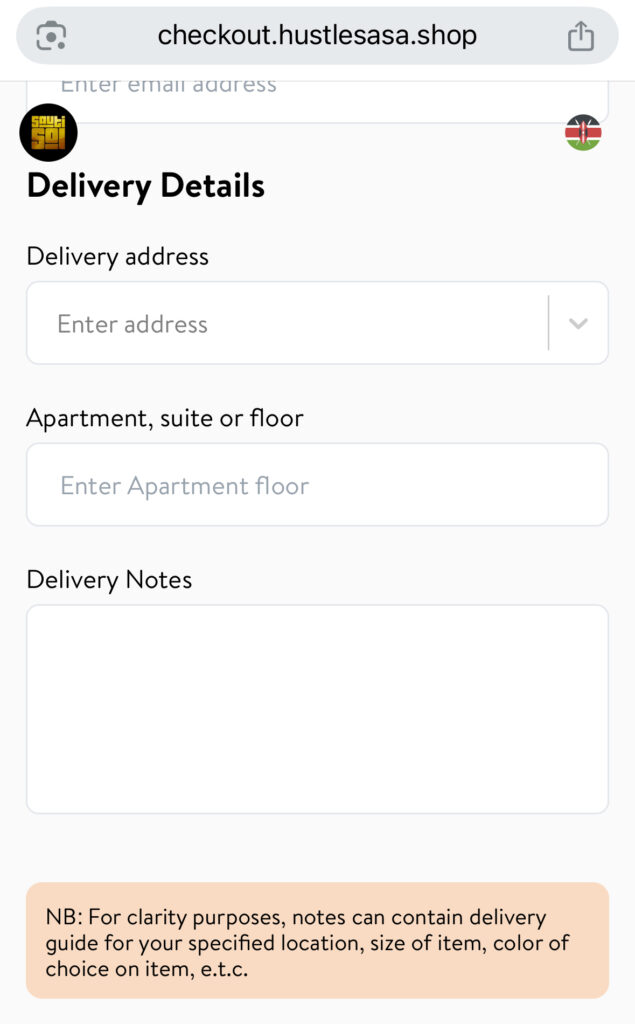Tap empty space between notes box and notice
Image resolution: width=635 pixels, height=1024 pixels.
click(x=317, y=848)
